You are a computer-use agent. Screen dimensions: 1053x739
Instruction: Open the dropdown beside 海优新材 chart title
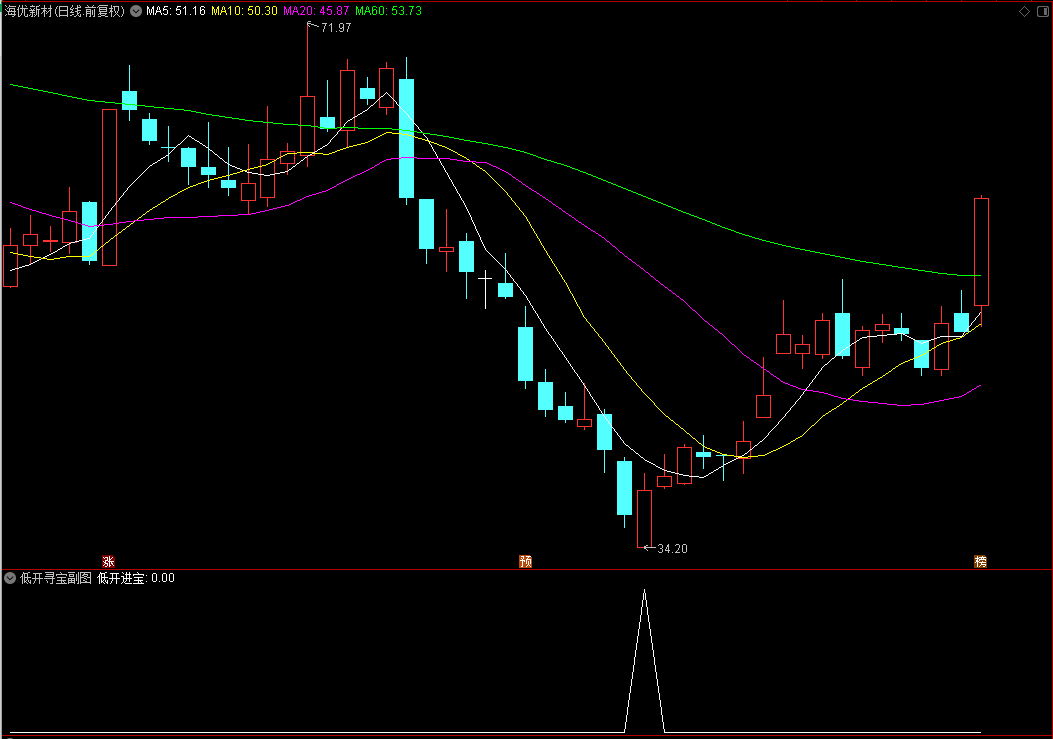136,11
